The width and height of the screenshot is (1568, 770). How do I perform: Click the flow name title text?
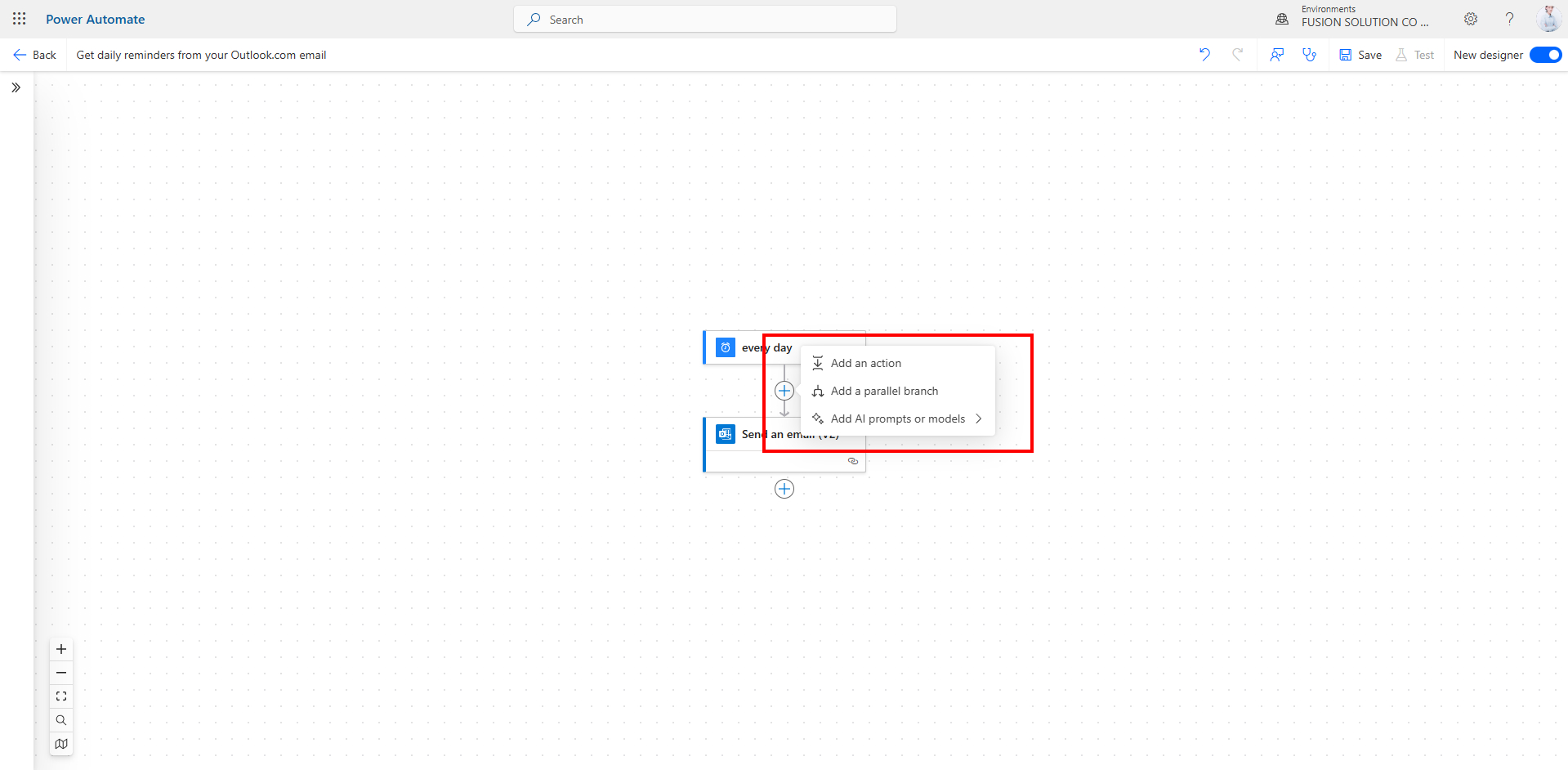pos(201,55)
